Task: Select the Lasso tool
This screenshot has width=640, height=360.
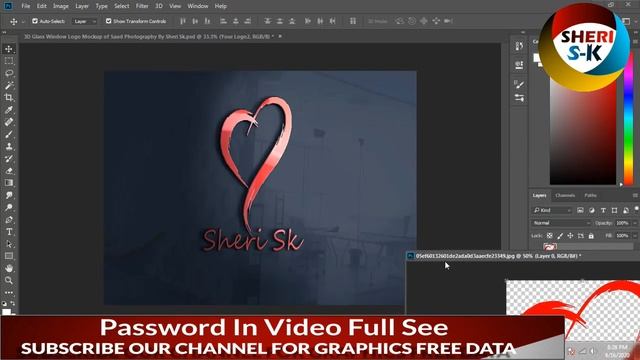Action: coord(9,73)
